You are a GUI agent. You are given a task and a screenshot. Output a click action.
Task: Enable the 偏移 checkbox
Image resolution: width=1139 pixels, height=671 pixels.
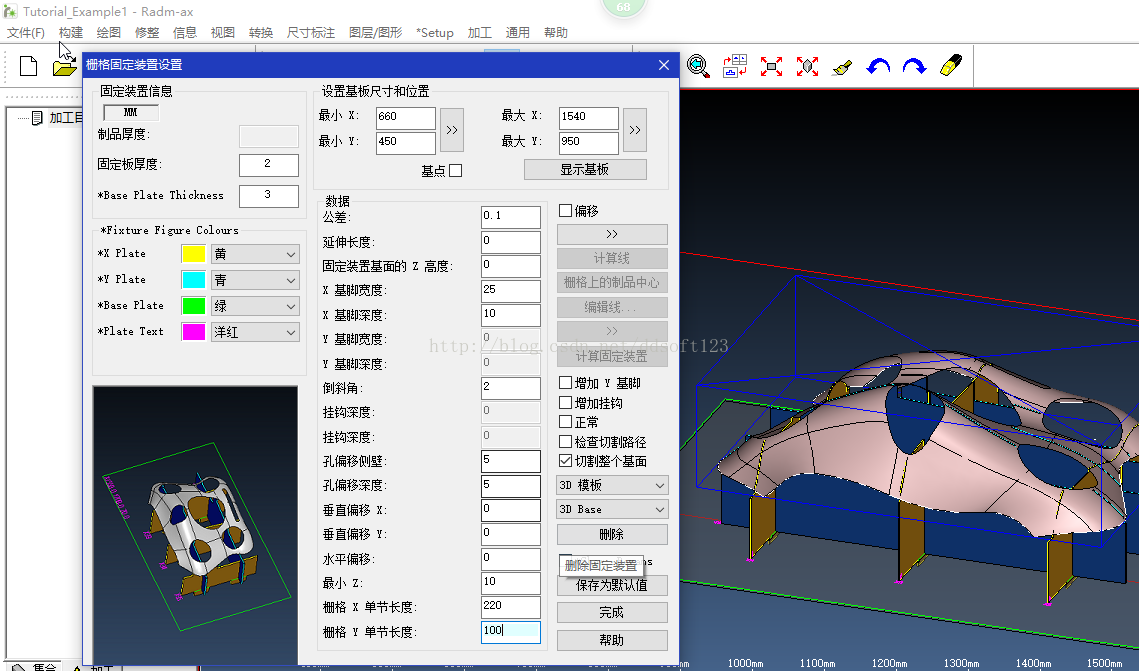tap(565, 211)
